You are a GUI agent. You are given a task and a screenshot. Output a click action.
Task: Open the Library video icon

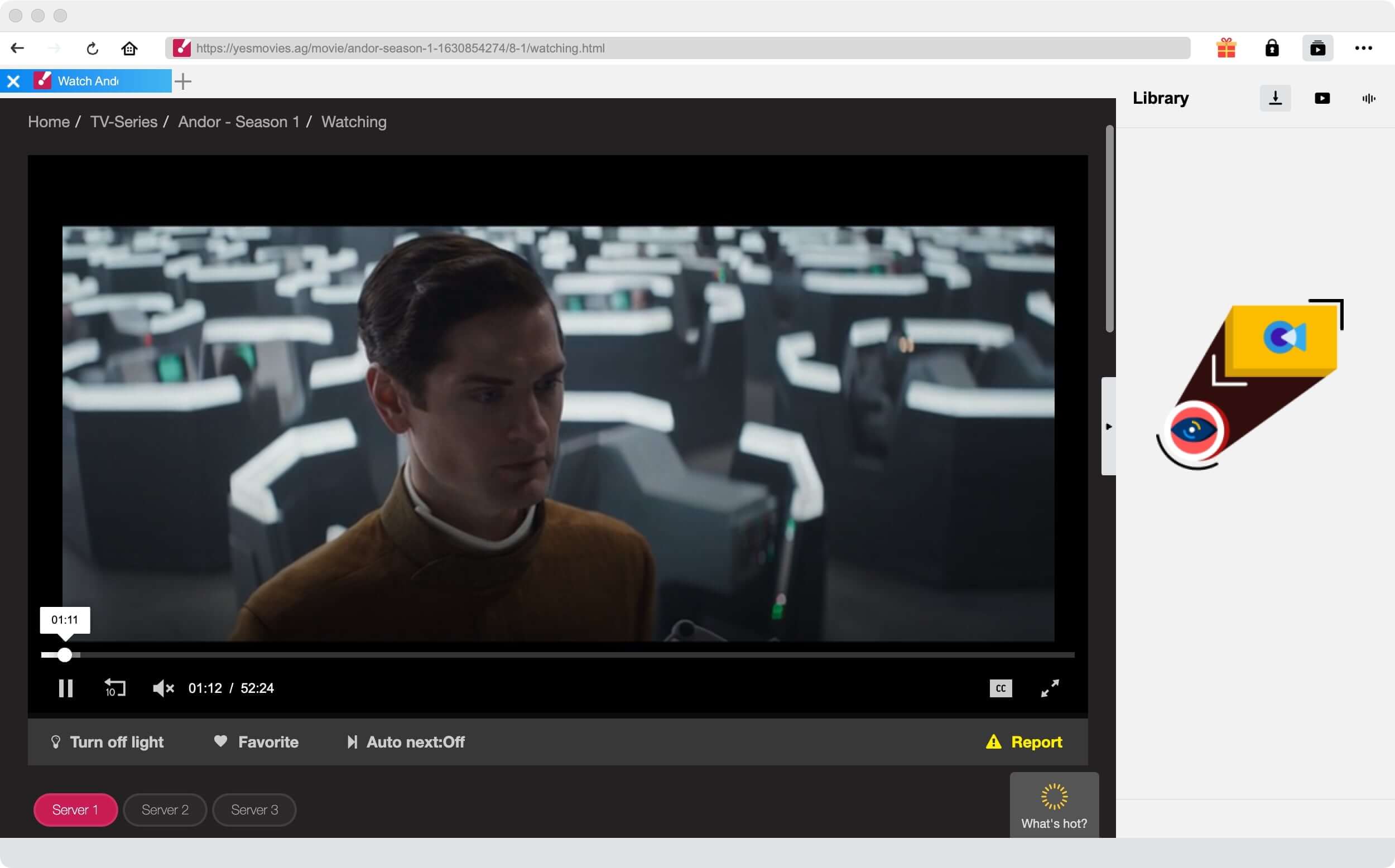pos(1321,98)
